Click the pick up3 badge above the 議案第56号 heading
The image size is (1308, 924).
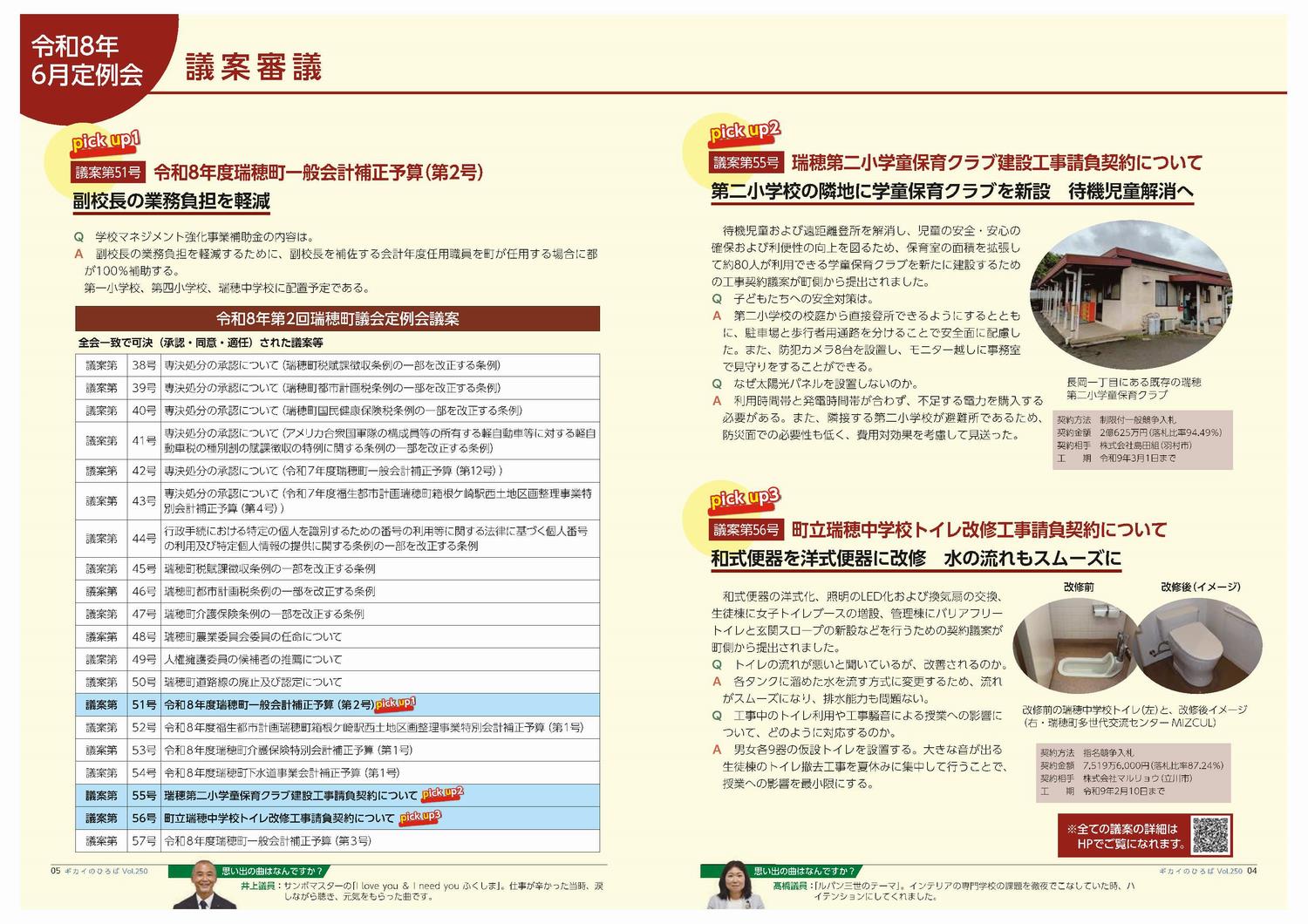(x=744, y=499)
